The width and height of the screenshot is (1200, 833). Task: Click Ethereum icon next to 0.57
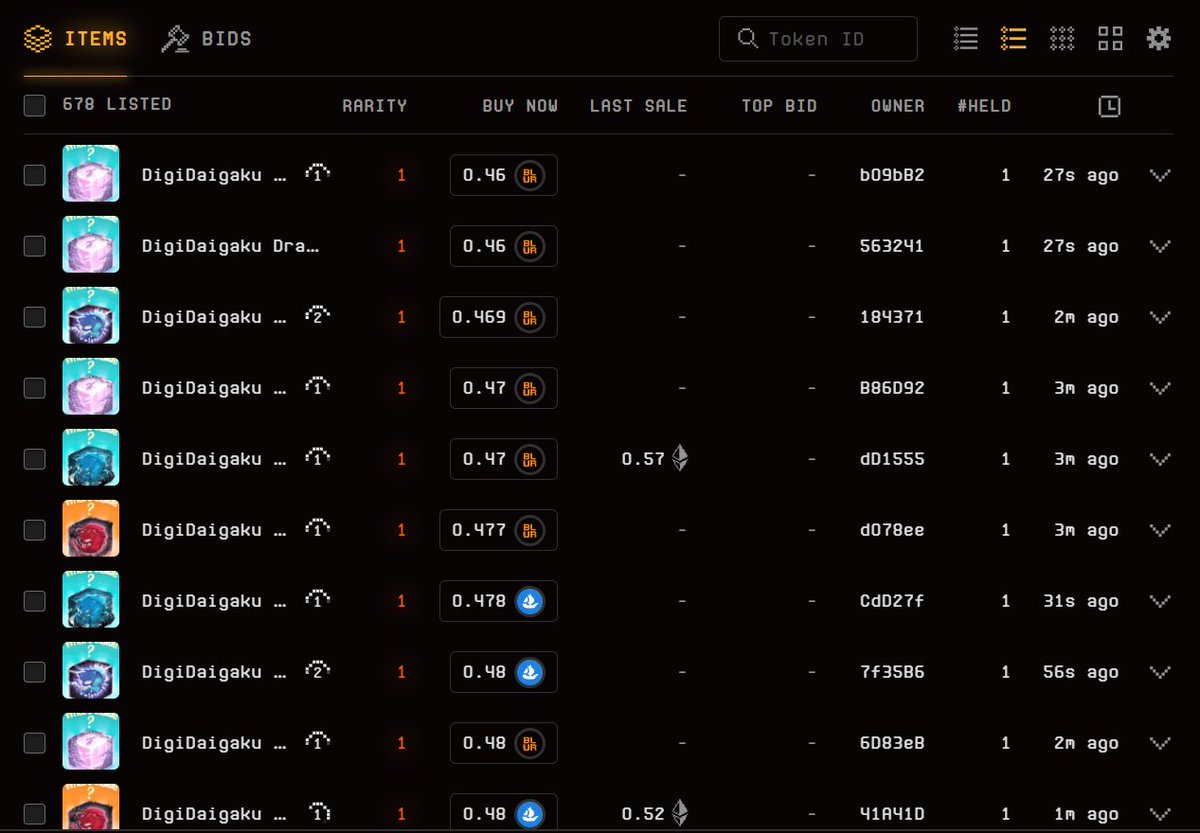tap(680, 459)
